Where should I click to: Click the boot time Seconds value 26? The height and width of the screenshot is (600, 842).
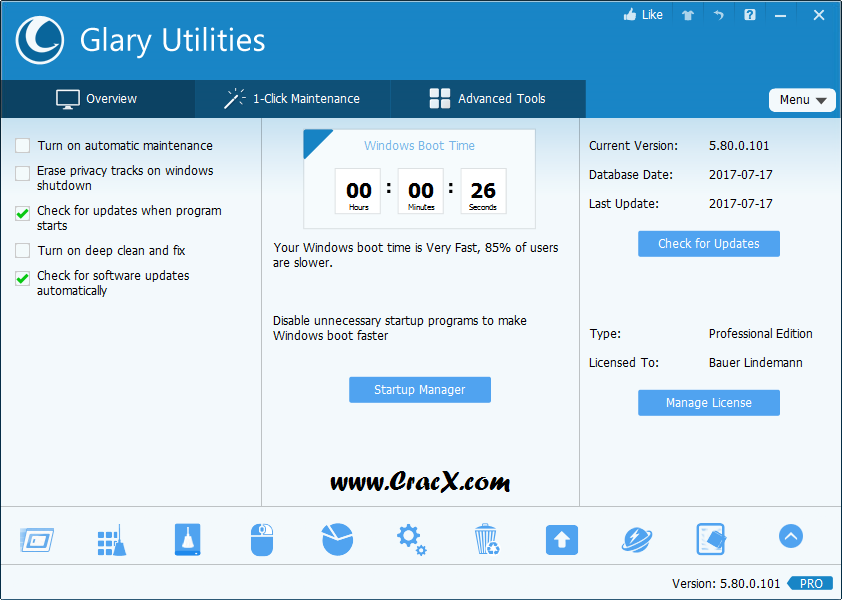(483, 191)
